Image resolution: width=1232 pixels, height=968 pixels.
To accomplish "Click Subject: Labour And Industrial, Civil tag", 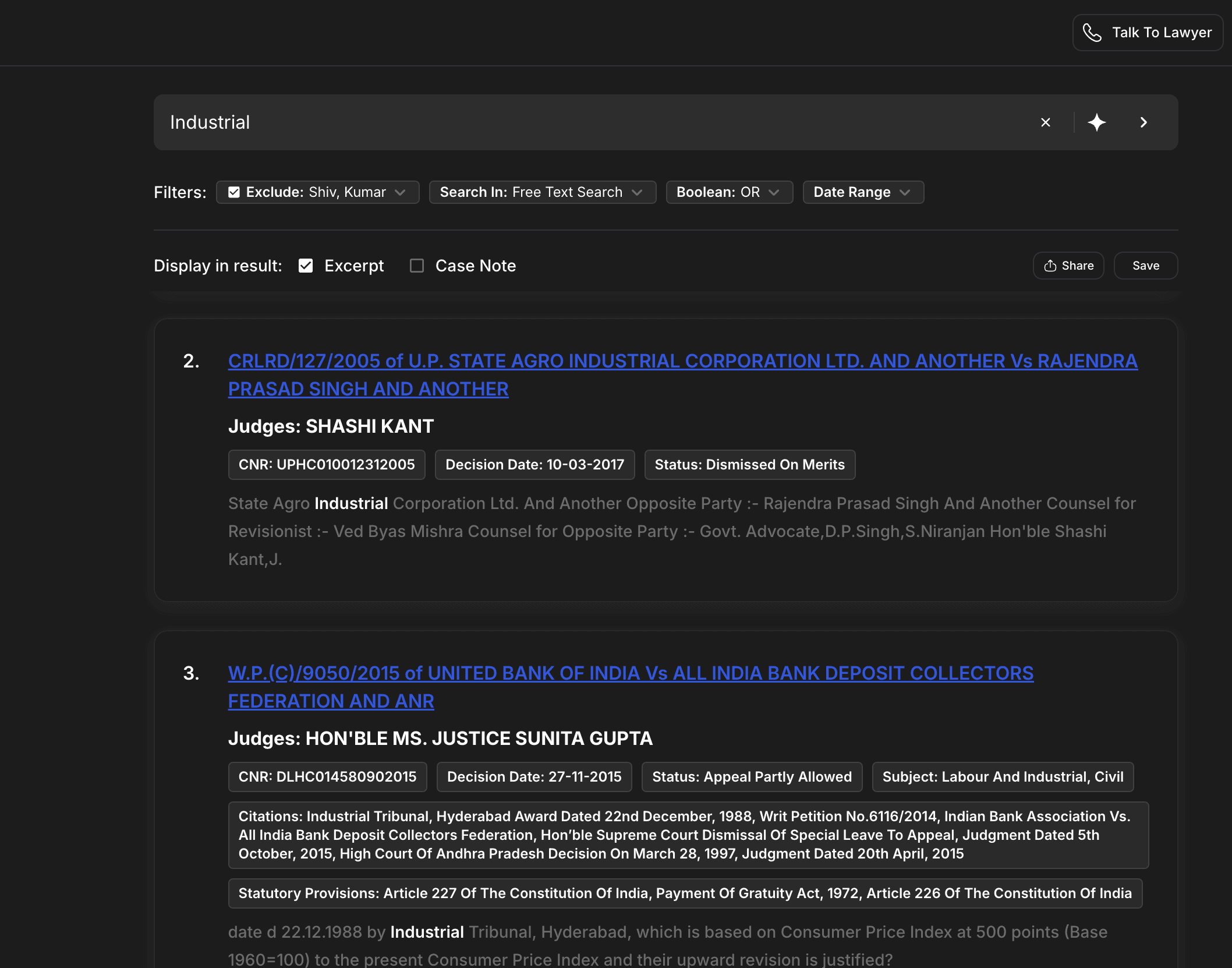I will point(1003,777).
